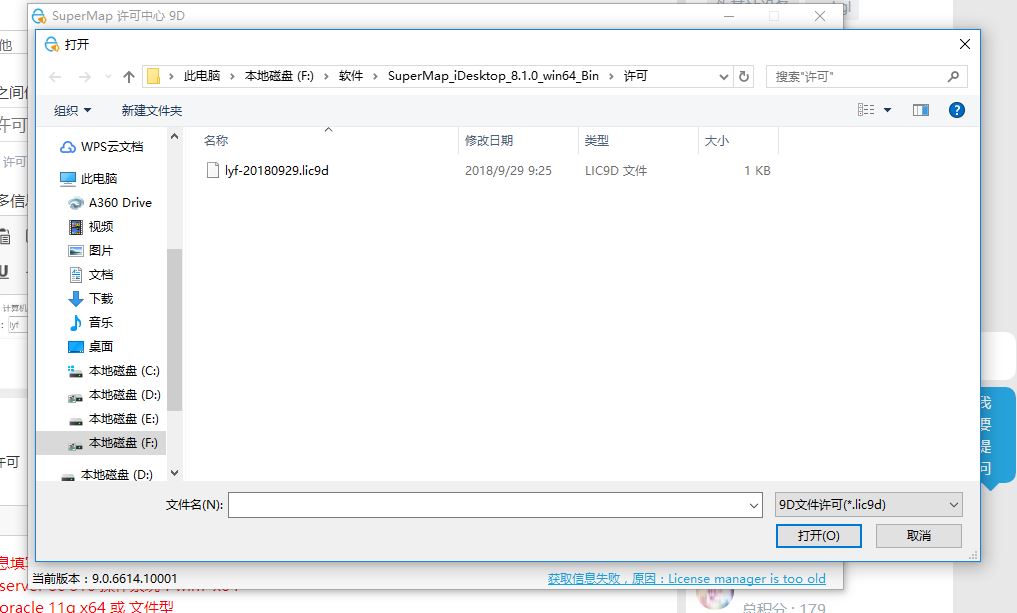Viewport: 1017px width, 613px height.
Task: Sort files by 名称 column
Action: tap(216, 140)
